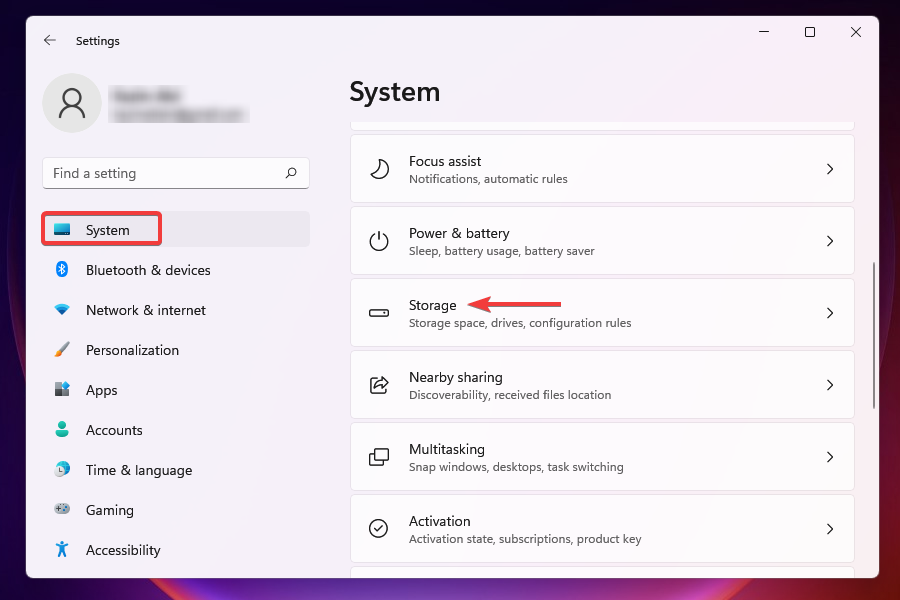Open Power & battery via its chevron
This screenshot has height=600, width=900.
pos(830,241)
